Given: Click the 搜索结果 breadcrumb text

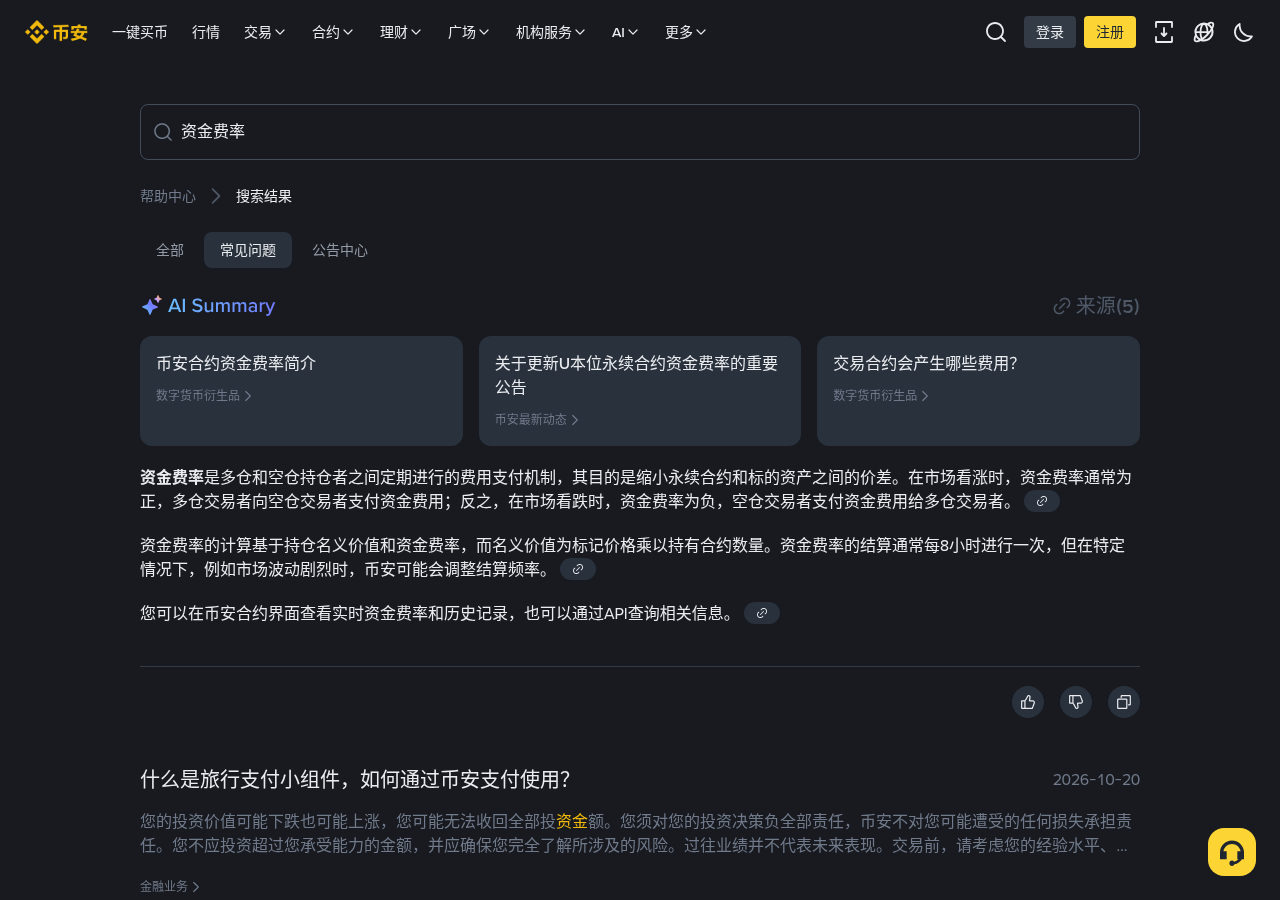Looking at the screenshot, I should (x=264, y=196).
